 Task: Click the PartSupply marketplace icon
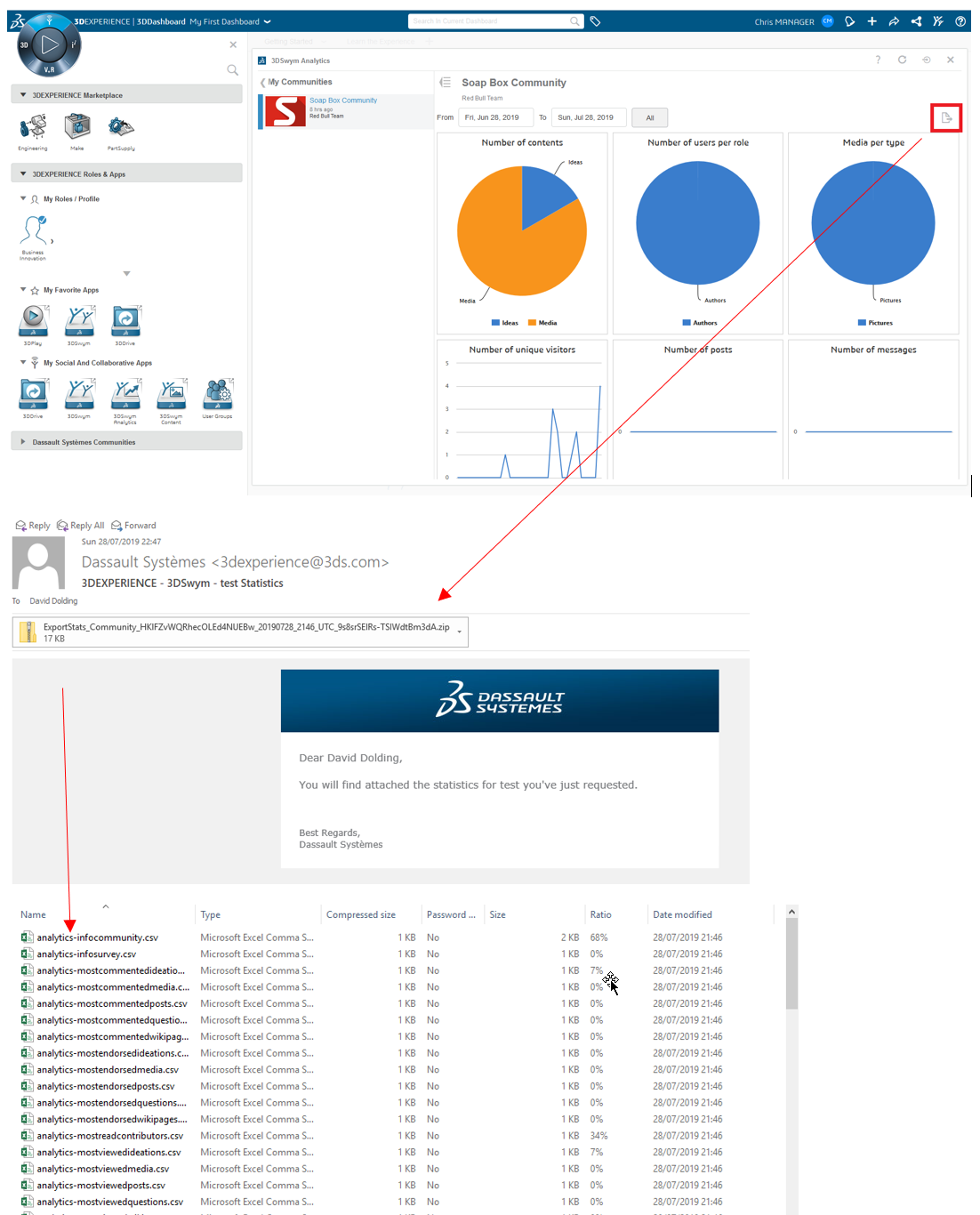[121, 127]
